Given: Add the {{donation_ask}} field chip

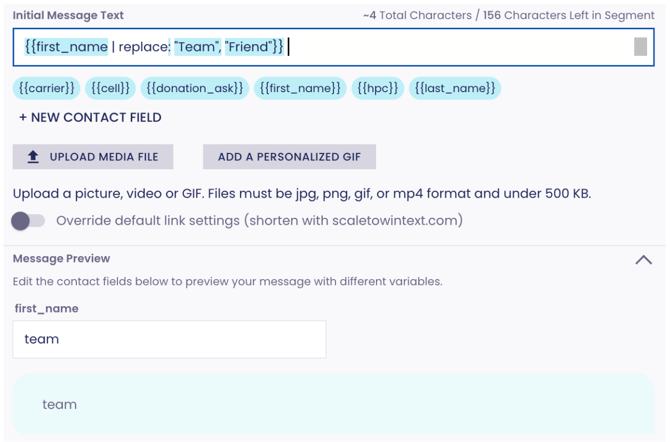Looking at the screenshot, I should [x=194, y=89].
